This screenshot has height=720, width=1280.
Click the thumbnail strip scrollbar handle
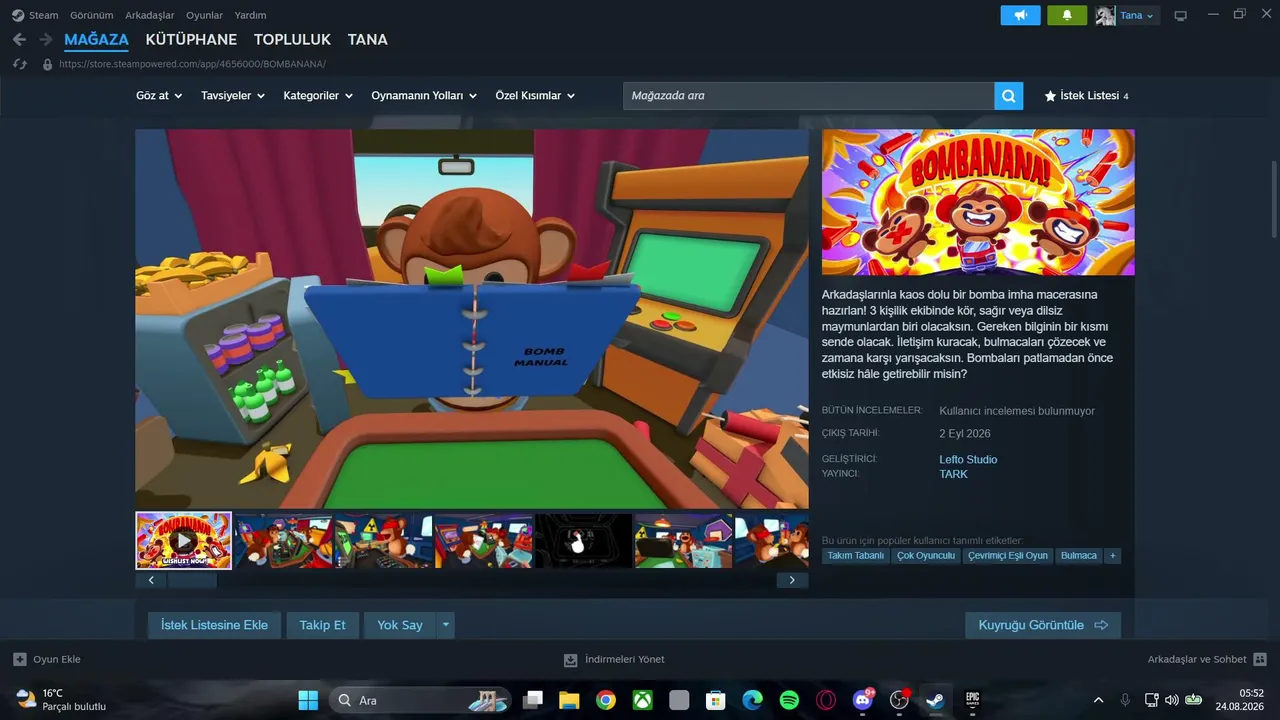pyautogui.click(x=192, y=580)
